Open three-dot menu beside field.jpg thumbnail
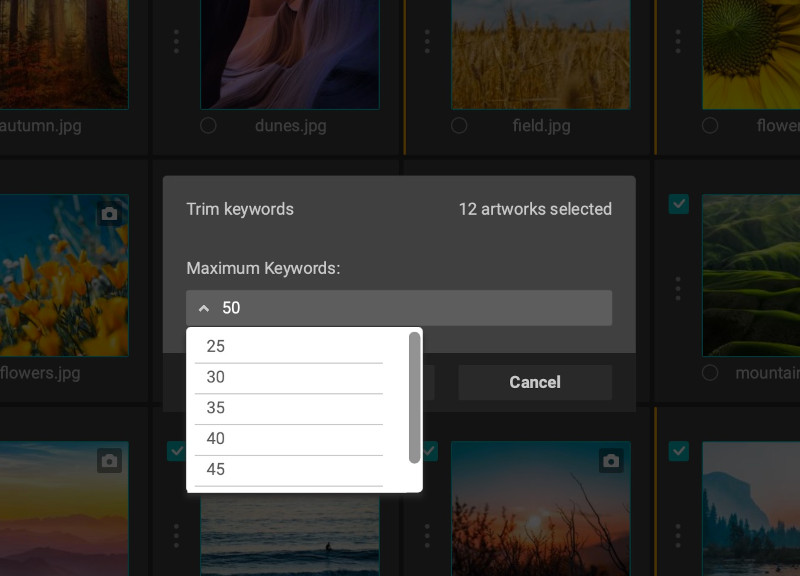800x576 pixels. click(x=427, y=42)
